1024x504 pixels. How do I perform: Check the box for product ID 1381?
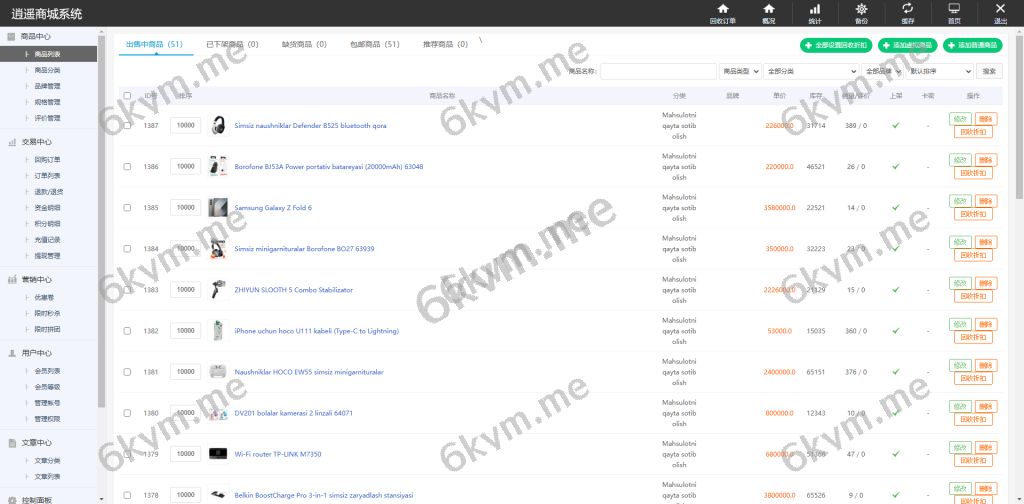pyautogui.click(x=127, y=372)
